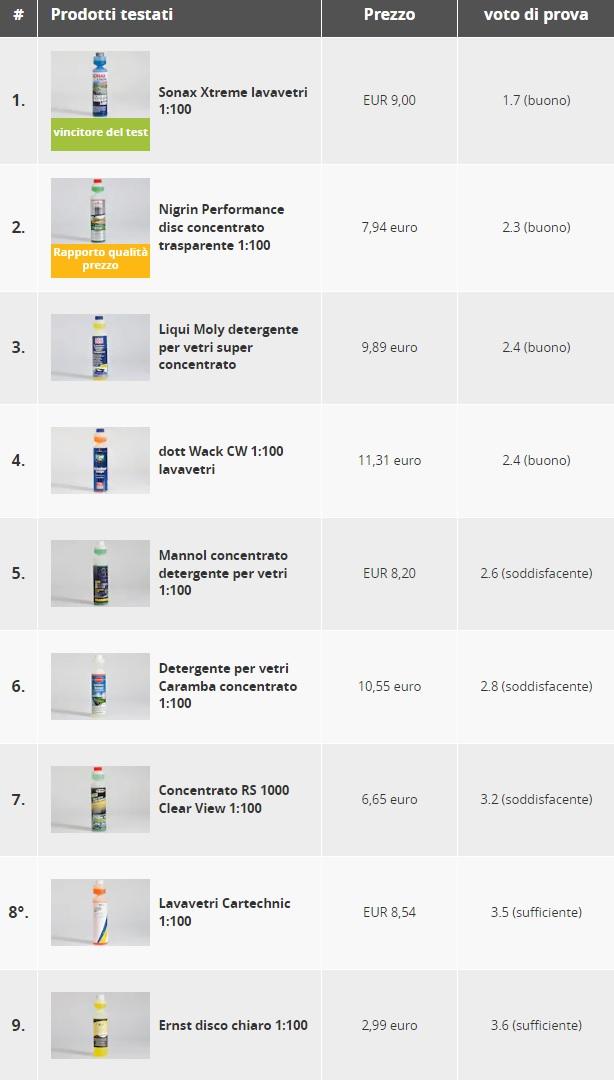Click 'Ernst disco chiaro 1:100' product name

pos(233,1025)
